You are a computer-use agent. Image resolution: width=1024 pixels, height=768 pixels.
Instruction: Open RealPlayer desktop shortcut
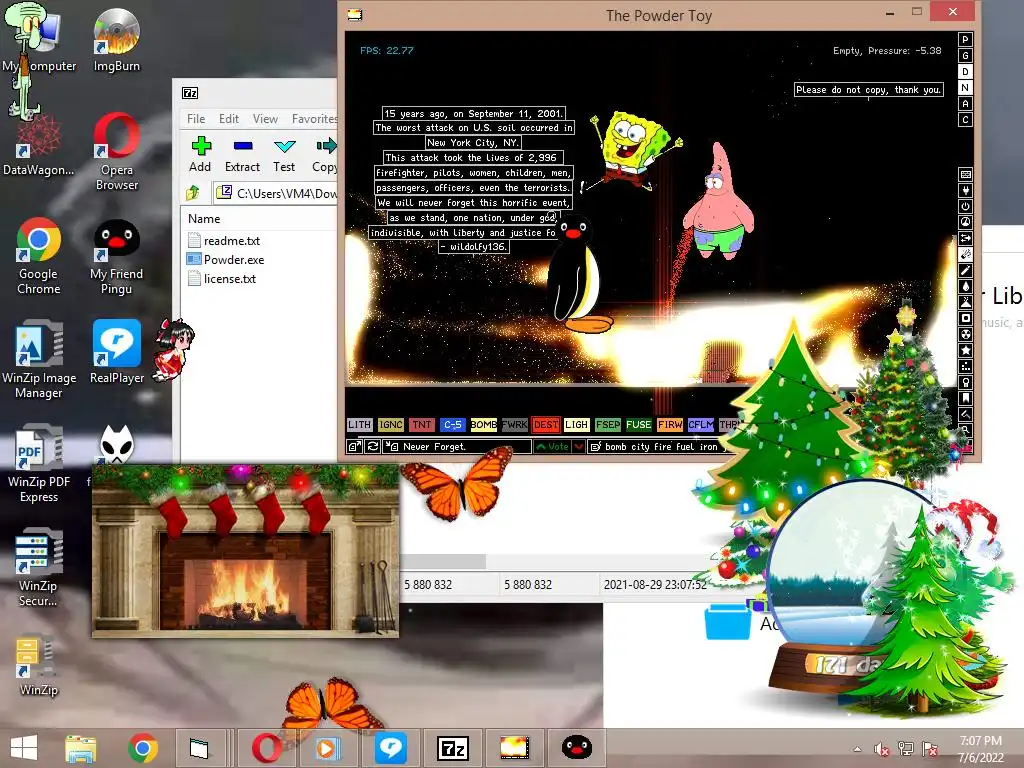tap(117, 353)
